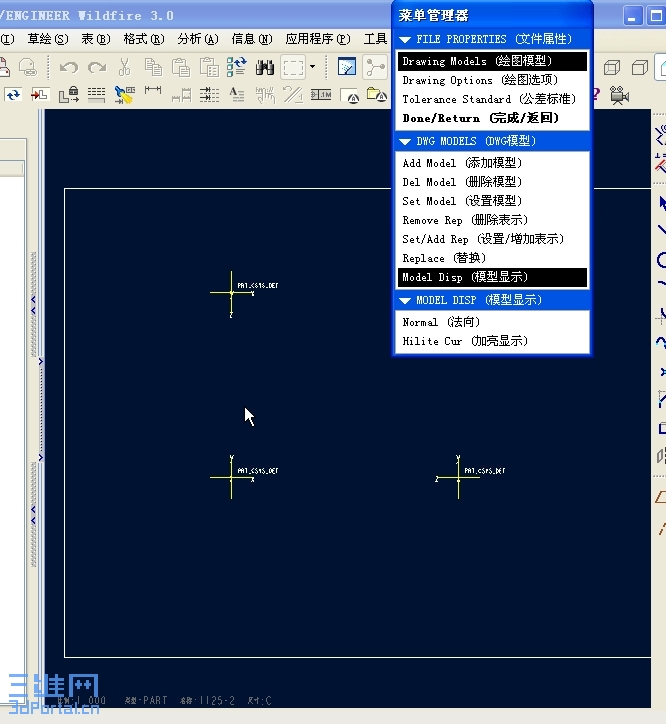Click the table rows icon
This screenshot has height=724, width=666.
pos(97,95)
